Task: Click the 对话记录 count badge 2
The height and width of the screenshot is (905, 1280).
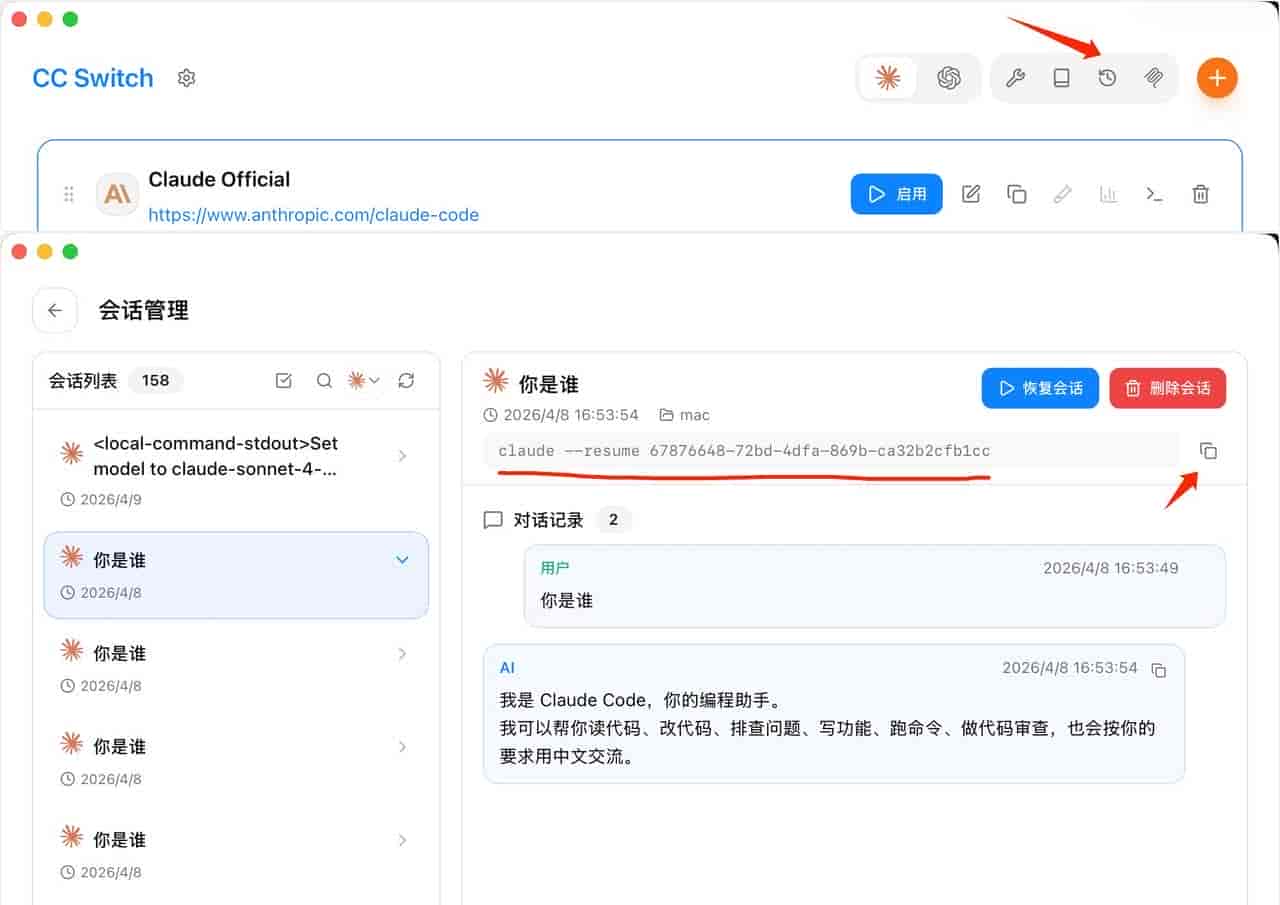Action: pos(613,520)
